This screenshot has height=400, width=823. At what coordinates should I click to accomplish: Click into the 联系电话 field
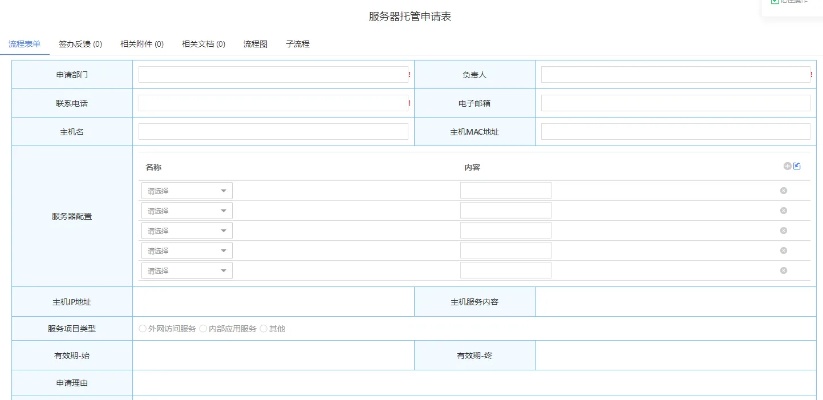pyautogui.click(x=273, y=103)
